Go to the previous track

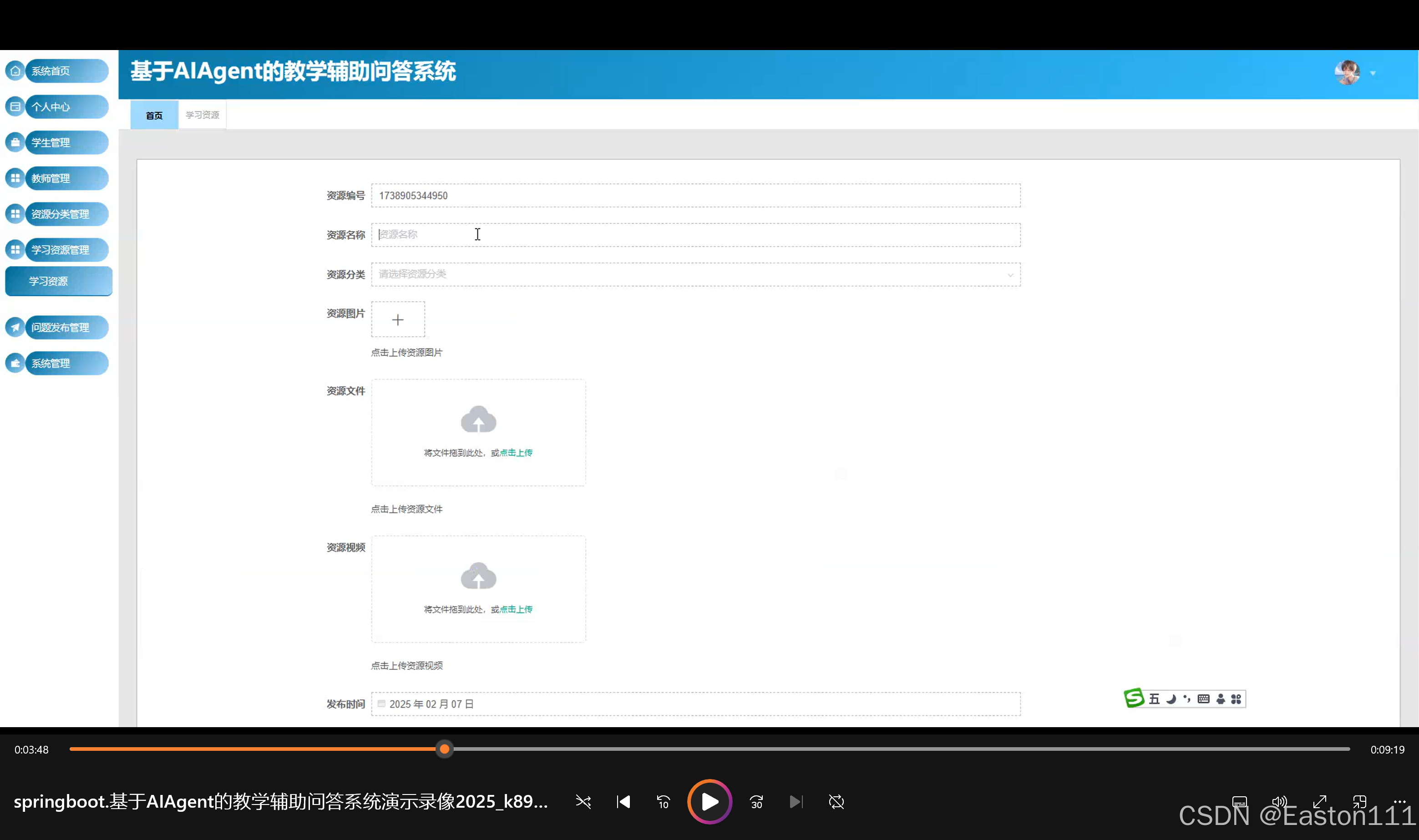click(x=623, y=801)
